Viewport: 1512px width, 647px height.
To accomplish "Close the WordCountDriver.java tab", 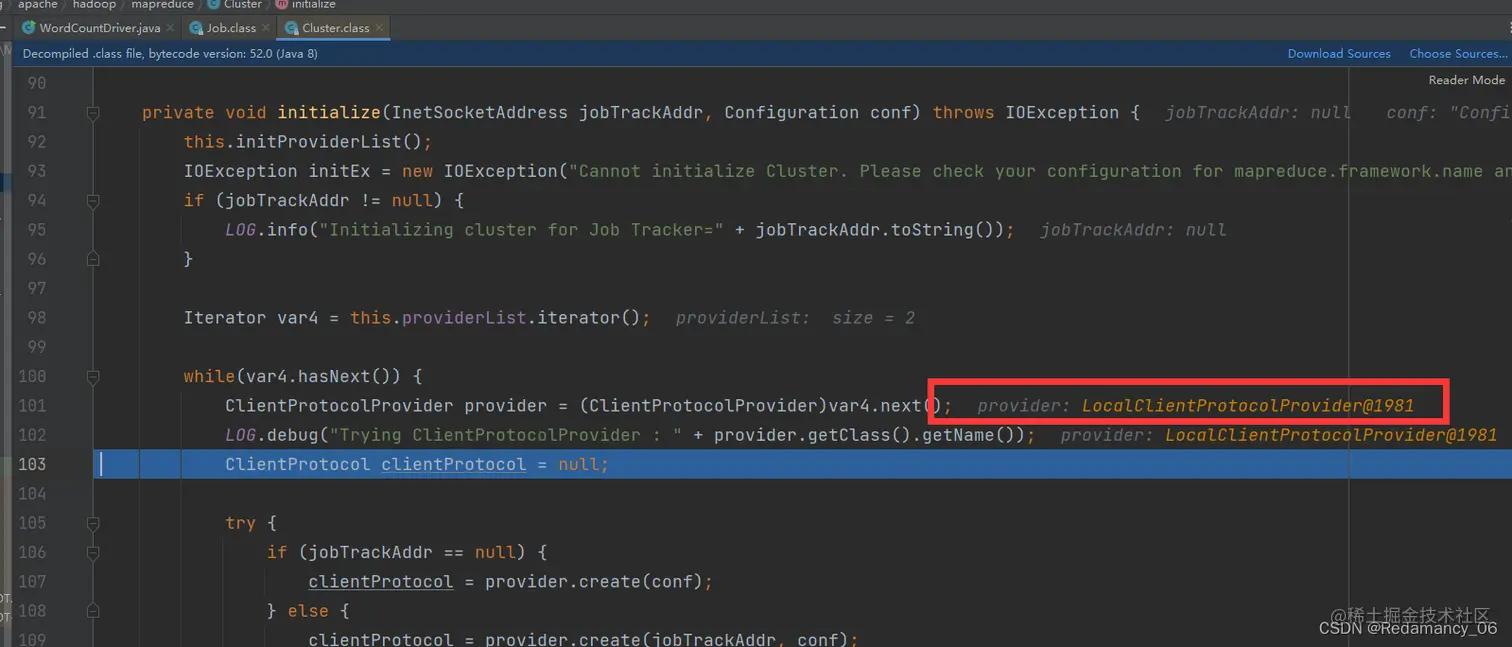I will tap(170, 28).
